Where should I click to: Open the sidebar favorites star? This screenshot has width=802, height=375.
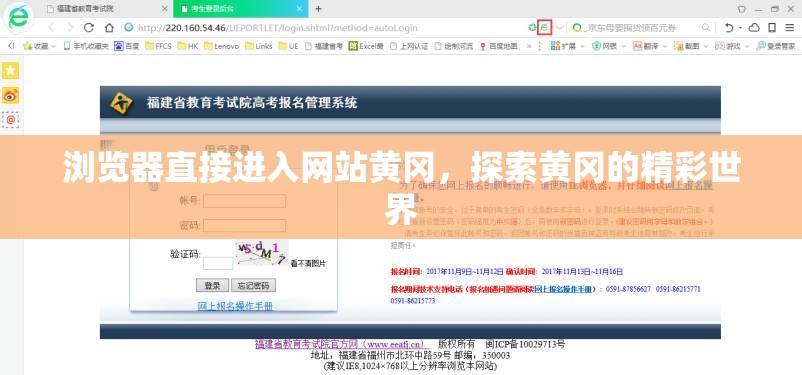tap(11, 71)
